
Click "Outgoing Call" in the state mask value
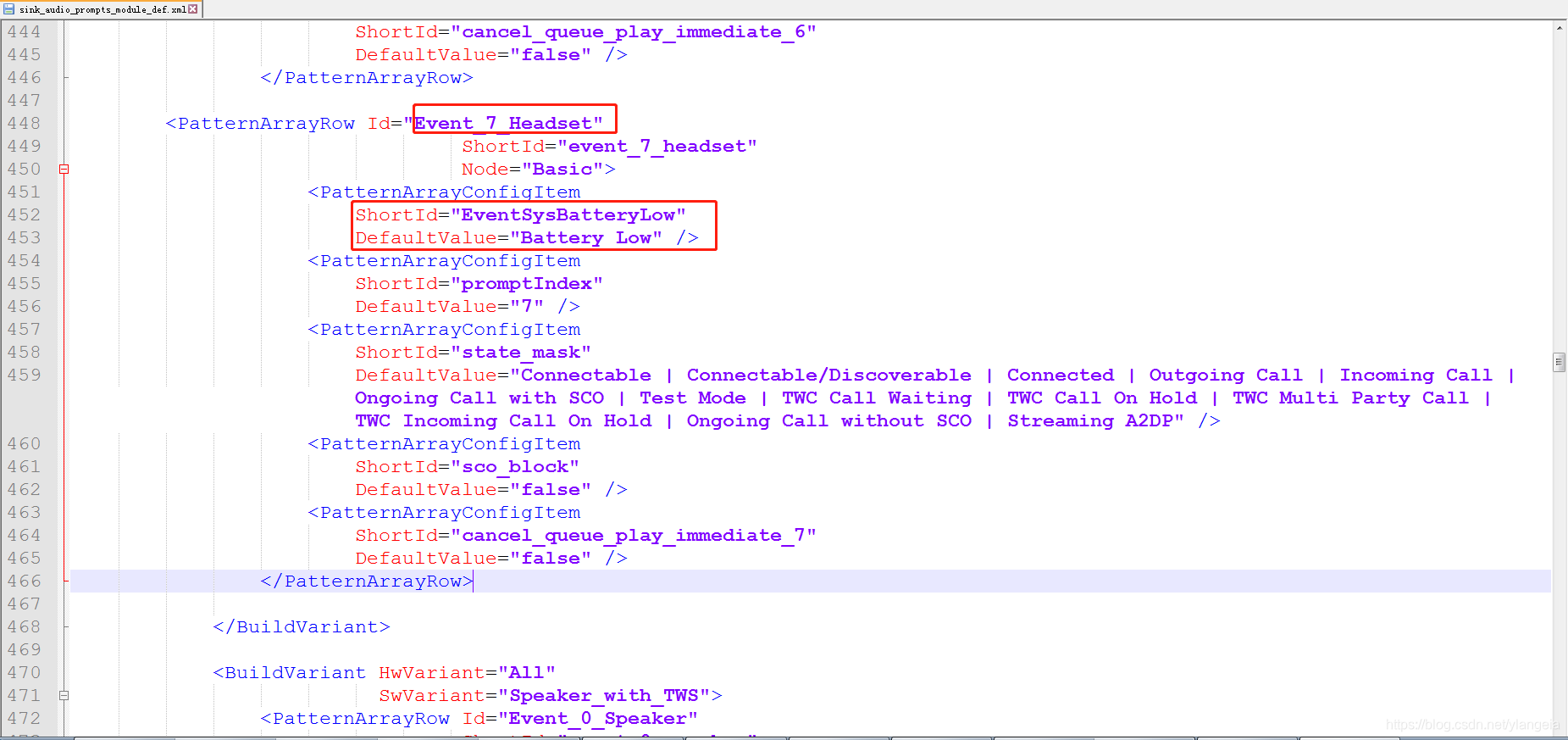(x=1226, y=376)
